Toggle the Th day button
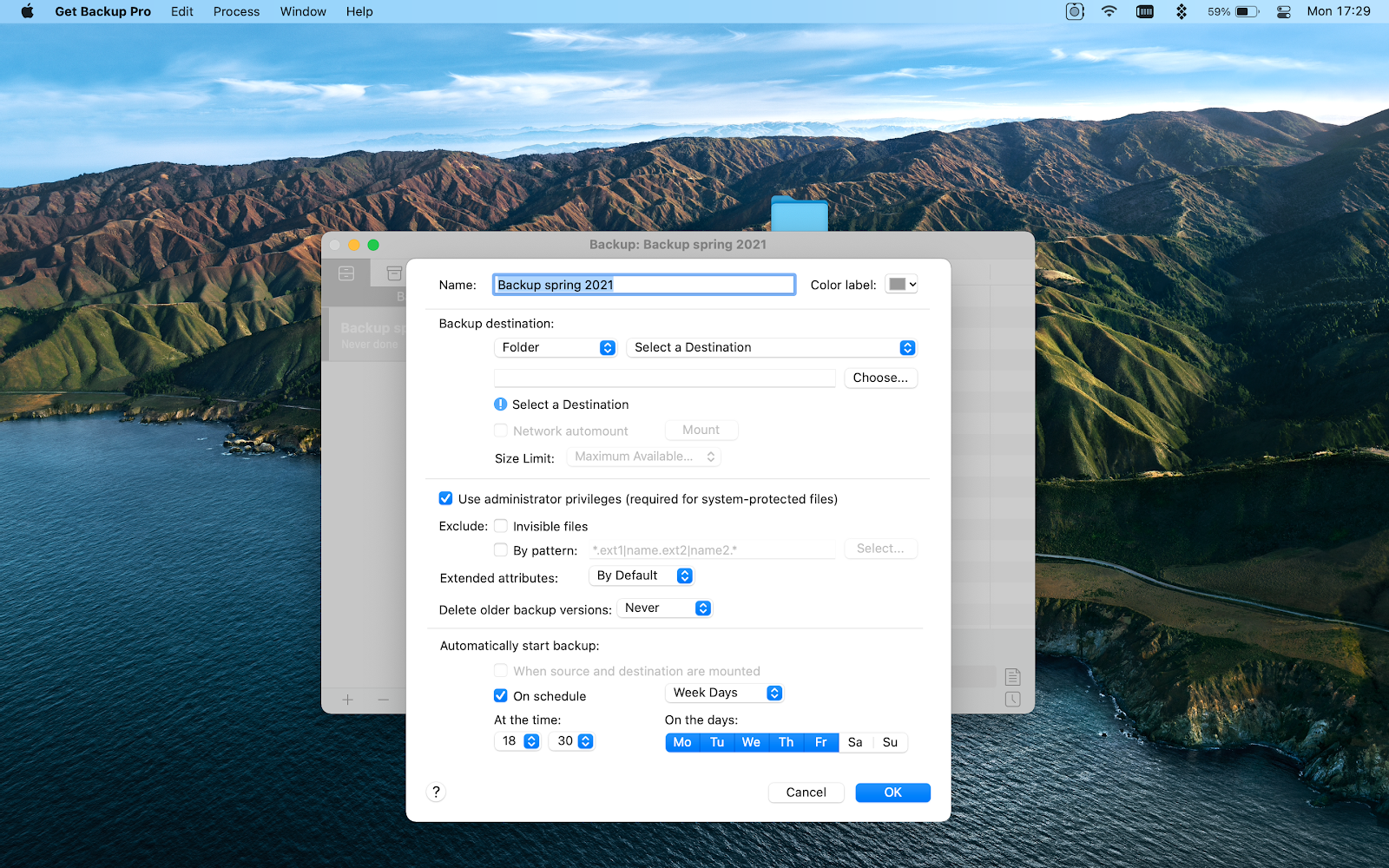This screenshot has height=868, width=1389. (x=786, y=742)
